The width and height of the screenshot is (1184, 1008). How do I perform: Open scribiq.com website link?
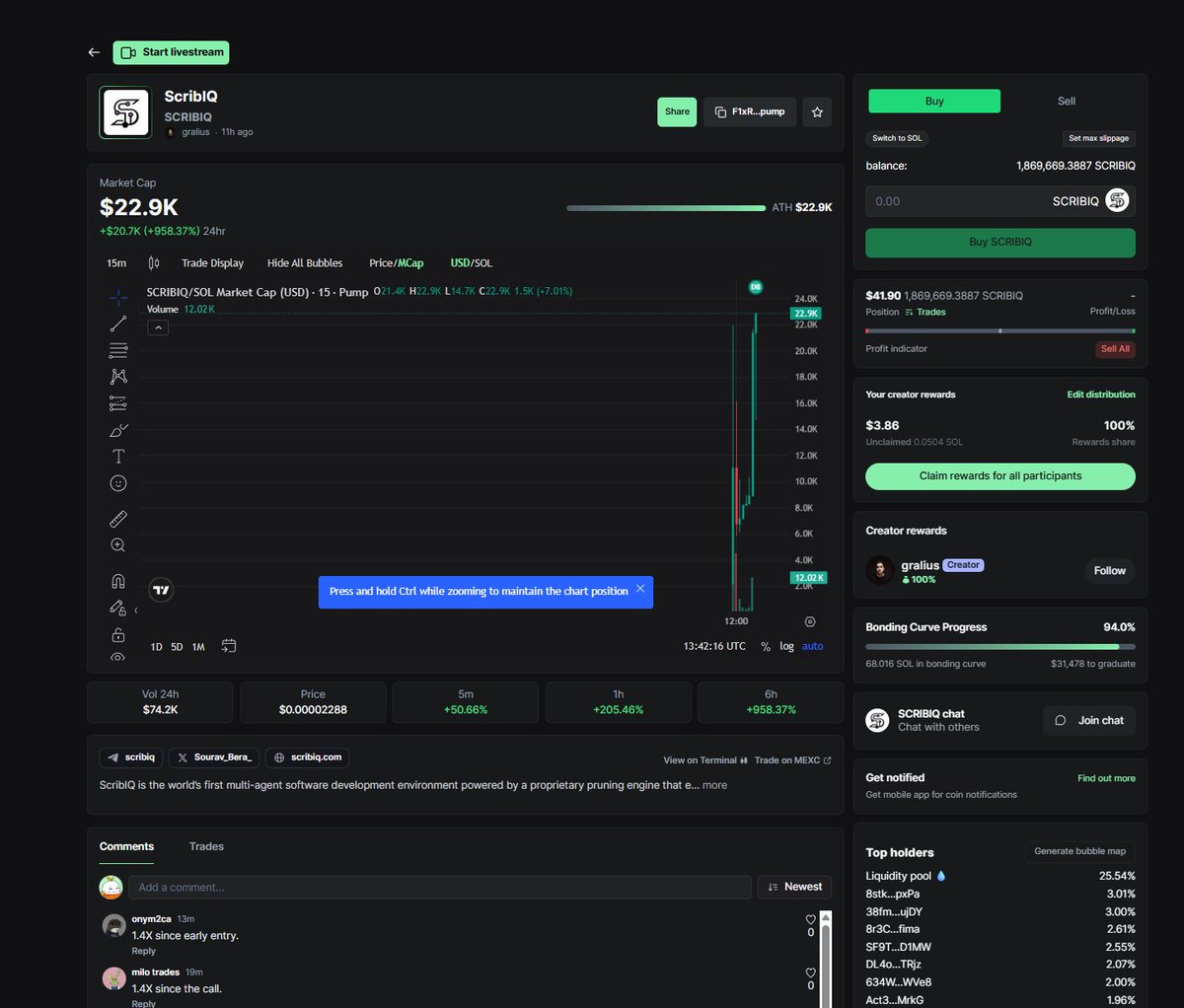(307, 757)
